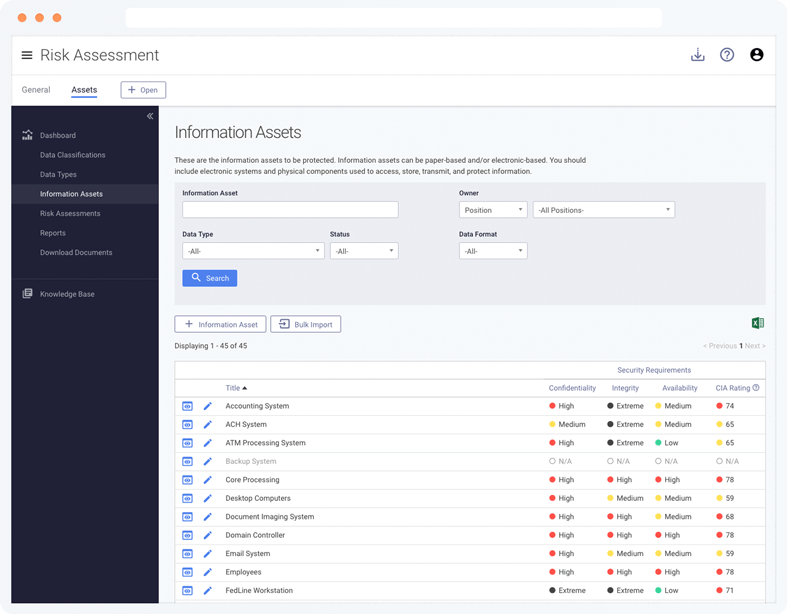
Task: Open the user account profile icon
Action: click(x=756, y=55)
